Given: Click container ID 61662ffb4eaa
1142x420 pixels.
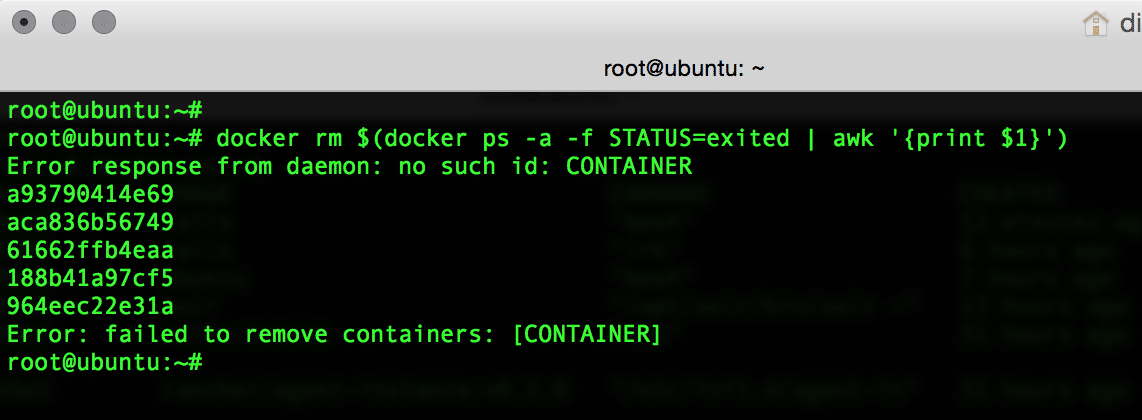Looking at the screenshot, I should [x=90, y=250].
